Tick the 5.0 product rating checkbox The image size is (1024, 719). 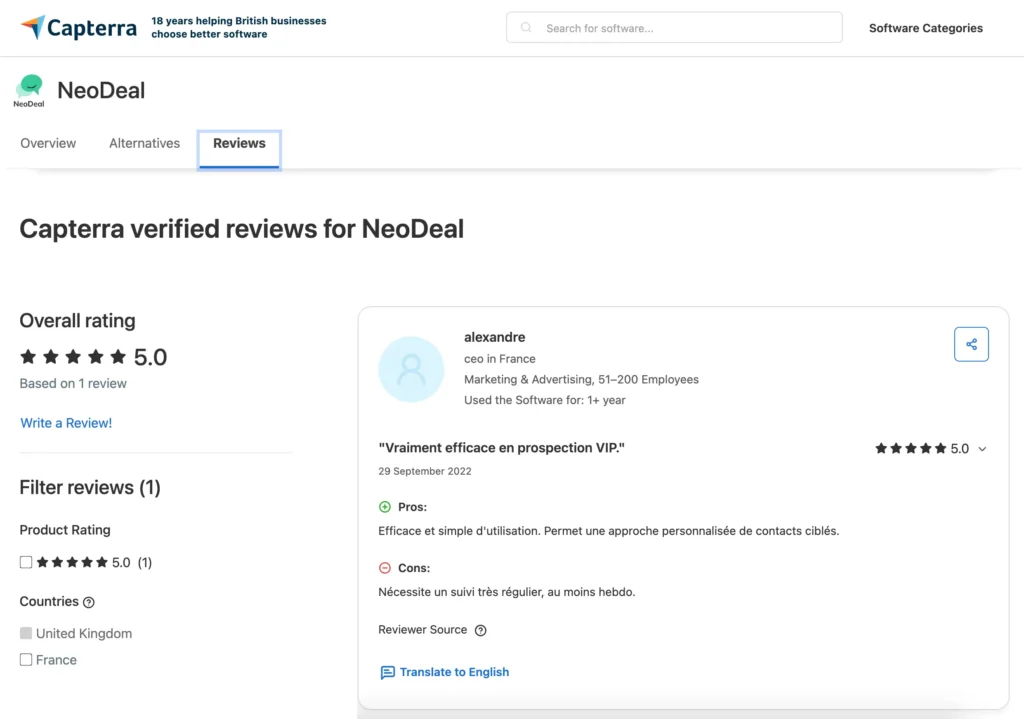pos(25,562)
